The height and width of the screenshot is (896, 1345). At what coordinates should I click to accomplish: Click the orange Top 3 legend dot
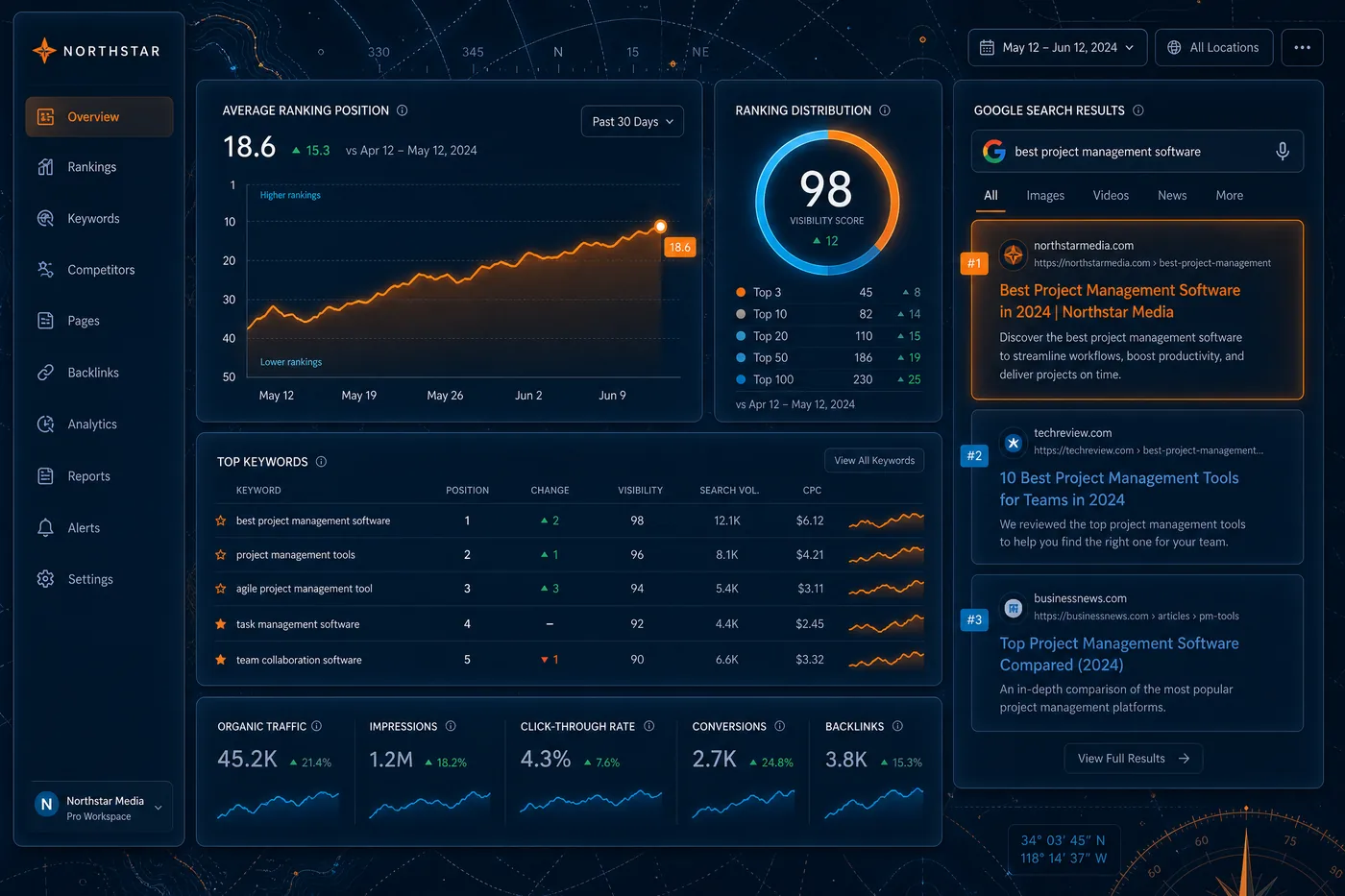[x=741, y=292]
